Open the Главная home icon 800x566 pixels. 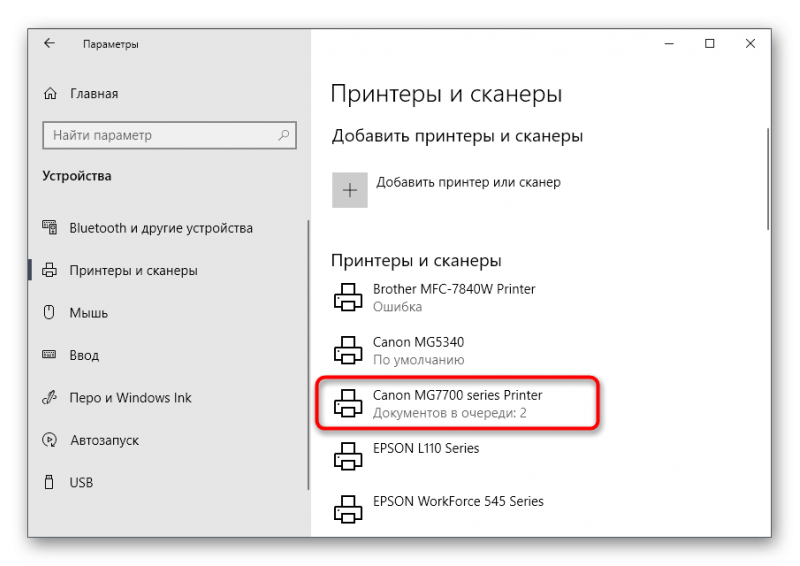(51, 94)
